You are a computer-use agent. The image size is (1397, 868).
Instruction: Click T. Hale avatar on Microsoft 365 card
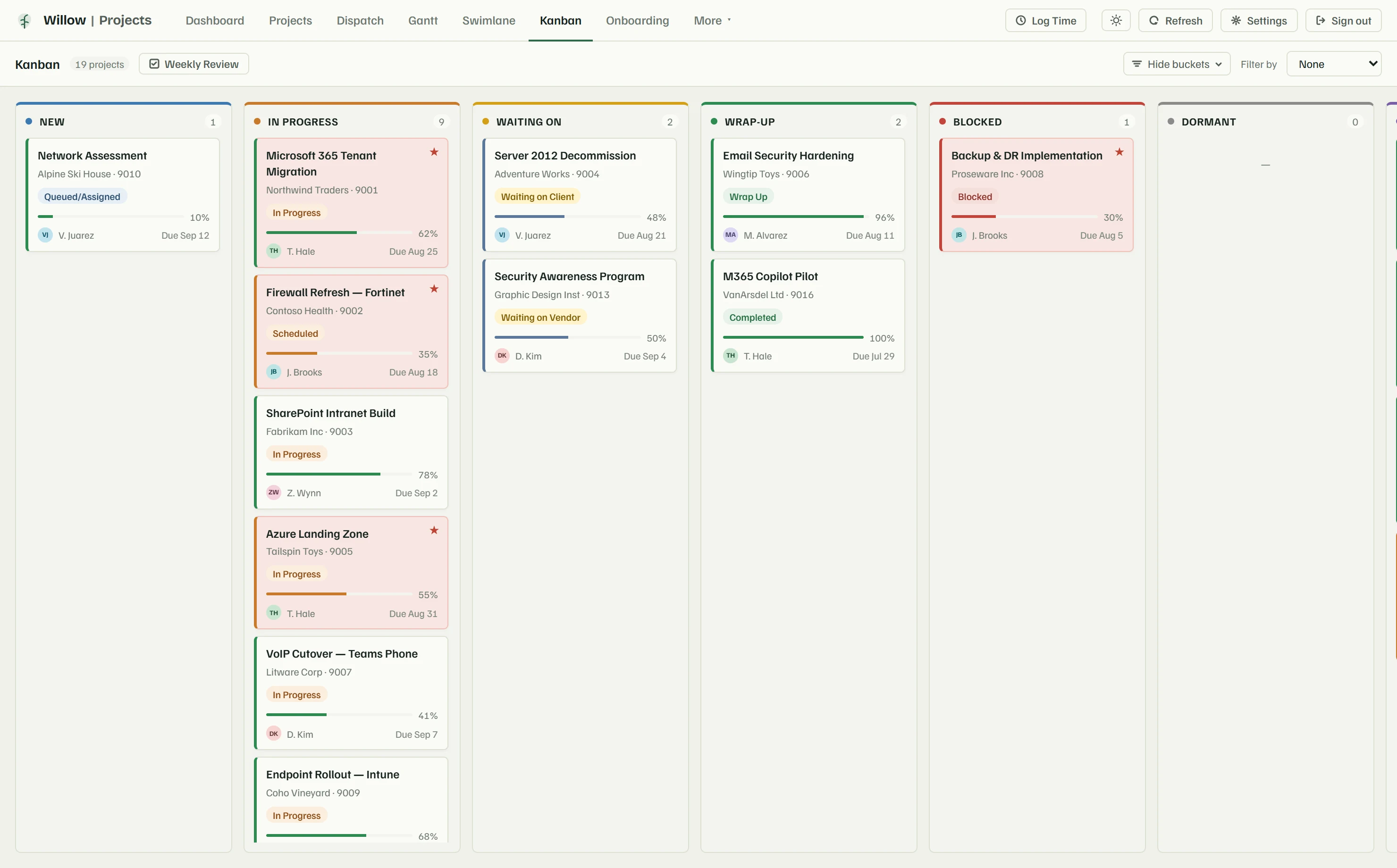pos(274,251)
